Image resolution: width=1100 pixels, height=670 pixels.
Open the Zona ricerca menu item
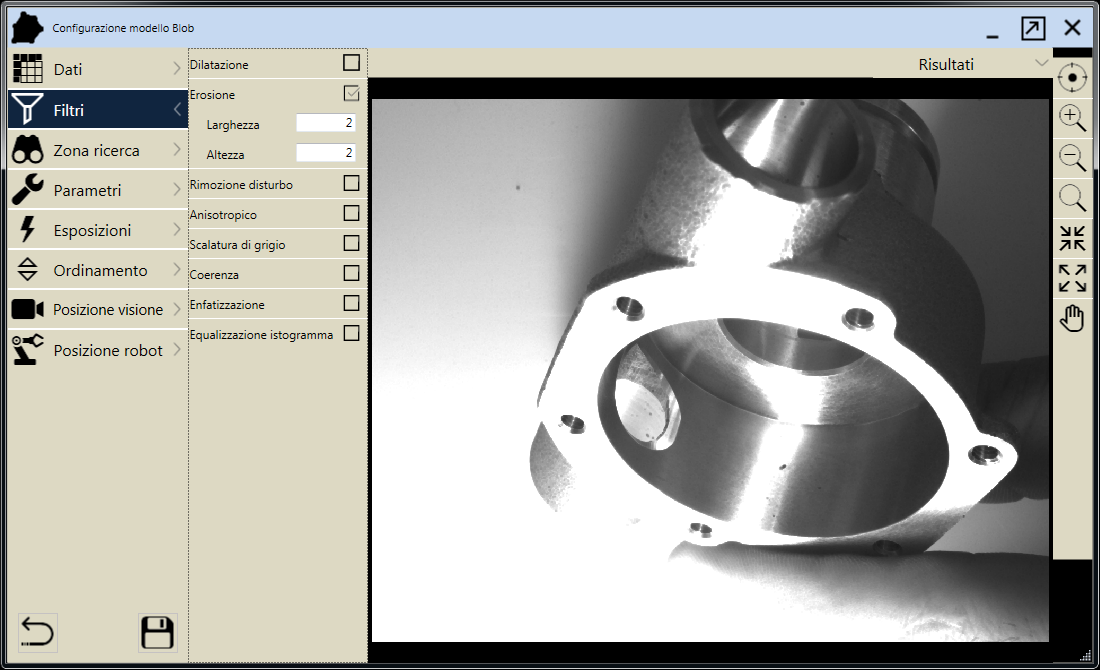(98, 149)
